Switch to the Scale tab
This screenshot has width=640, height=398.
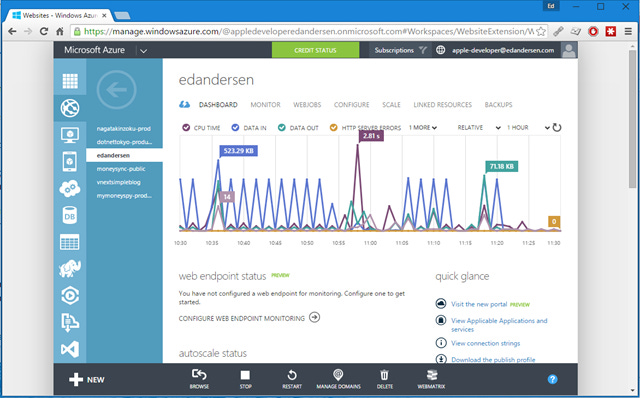pyautogui.click(x=391, y=105)
